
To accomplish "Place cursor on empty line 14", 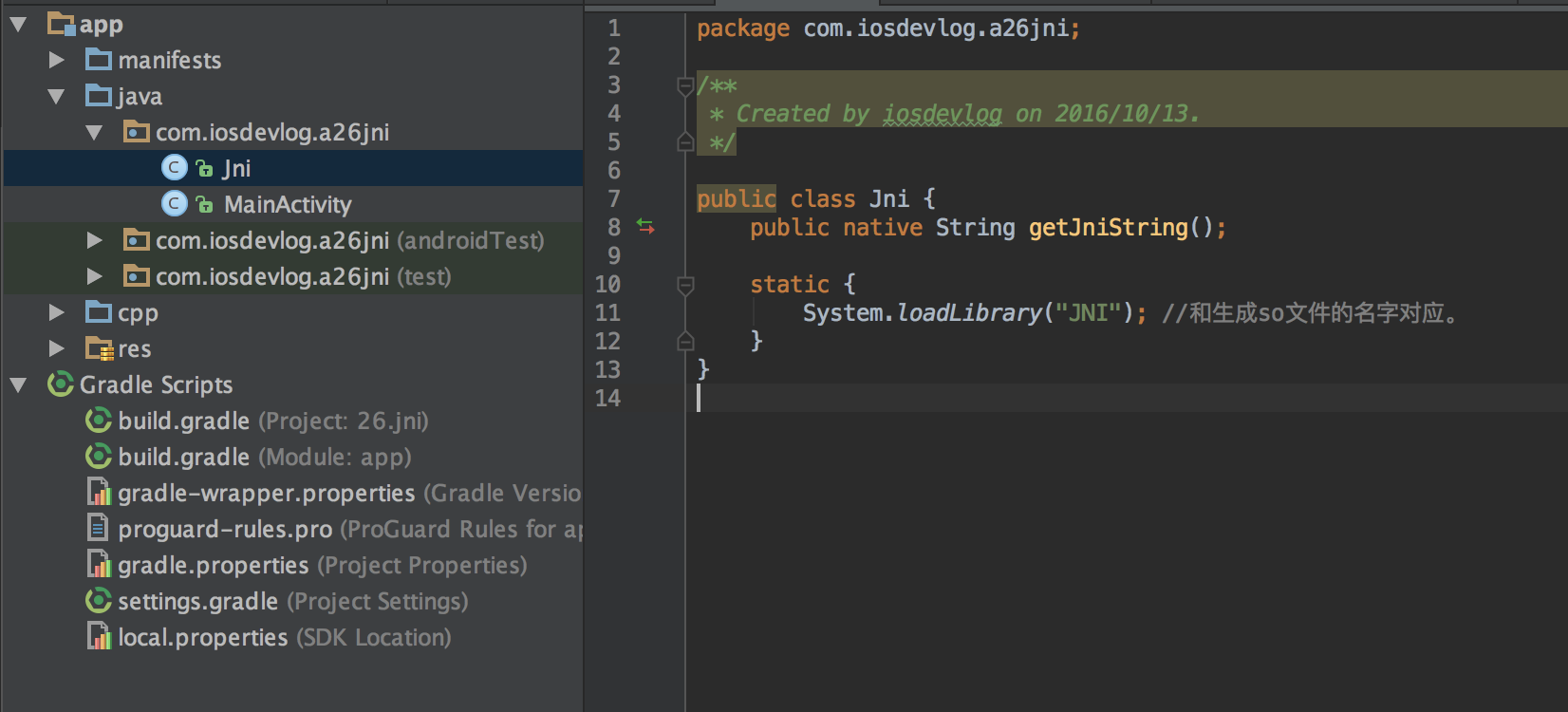I will (1126, 399).
